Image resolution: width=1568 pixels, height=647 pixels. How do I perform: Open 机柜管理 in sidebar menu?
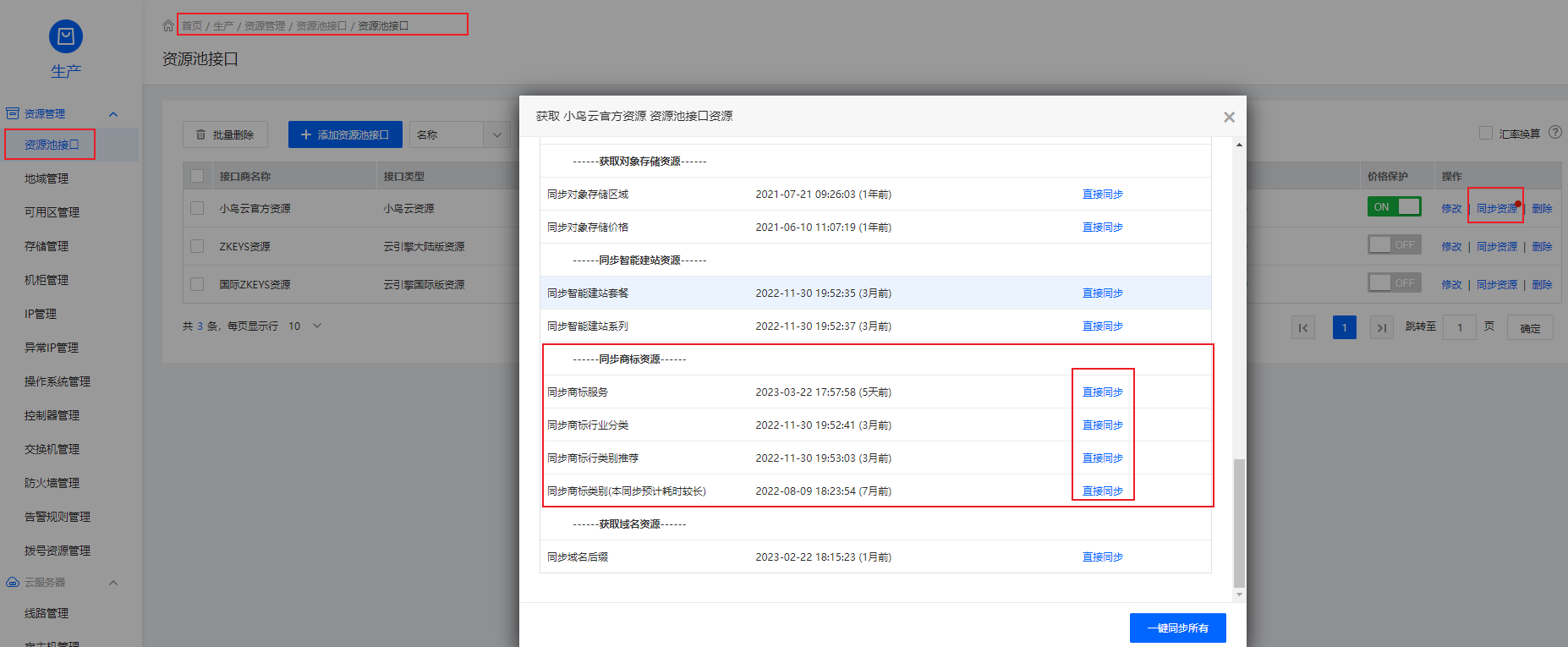[x=47, y=280]
